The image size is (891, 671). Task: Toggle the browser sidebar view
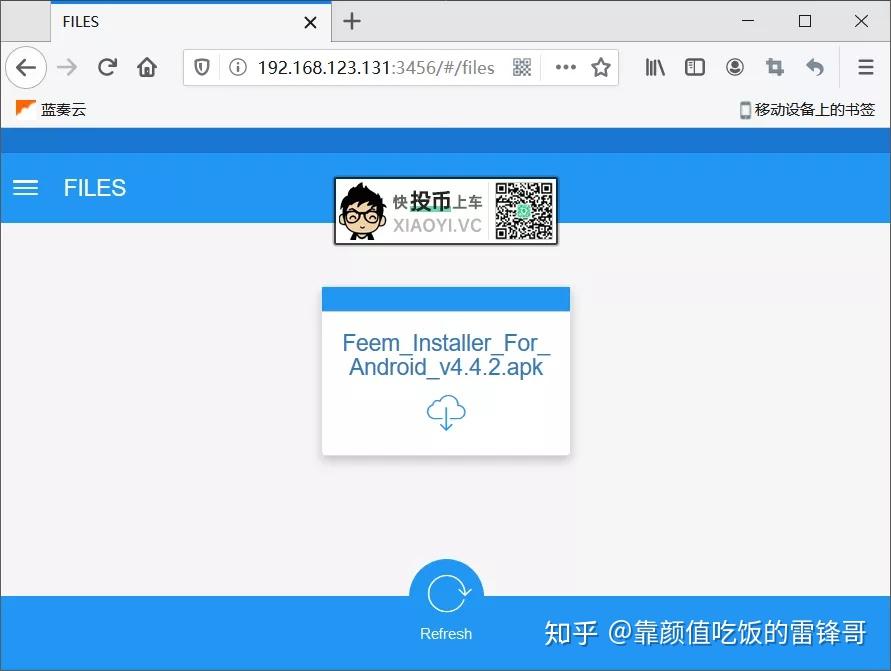(694, 68)
